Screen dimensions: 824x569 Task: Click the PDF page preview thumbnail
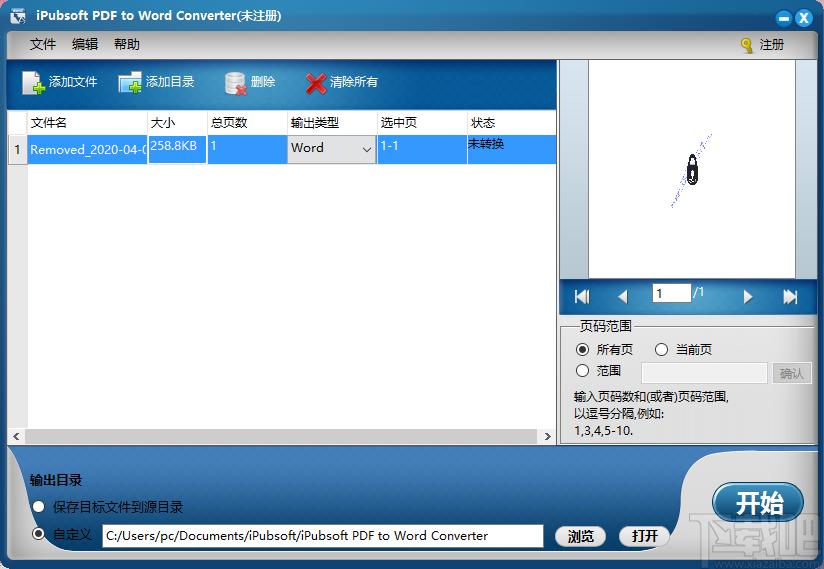pyautogui.click(x=692, y=169)
